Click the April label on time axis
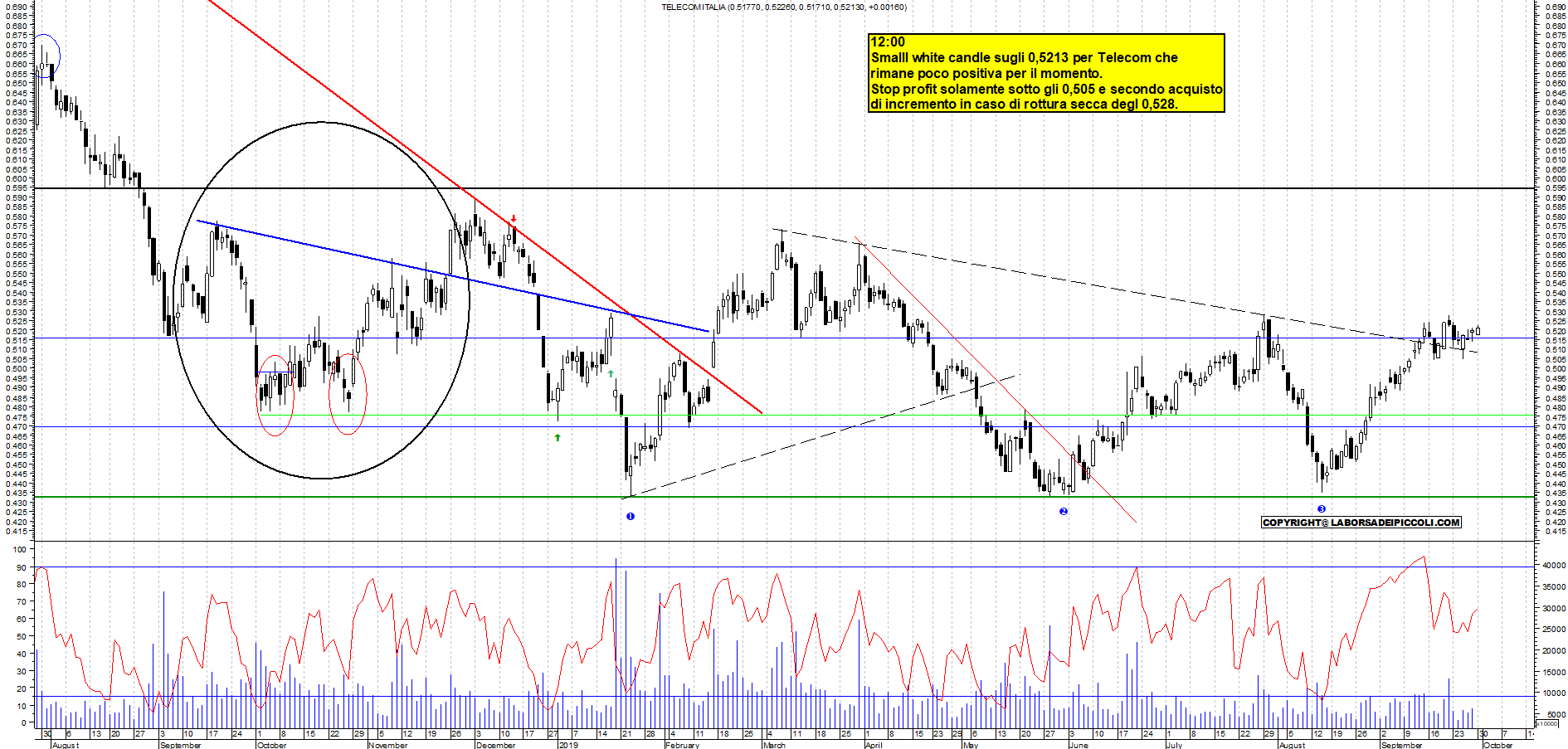Screen dimensions: 1568x749 tap(874, 745)
